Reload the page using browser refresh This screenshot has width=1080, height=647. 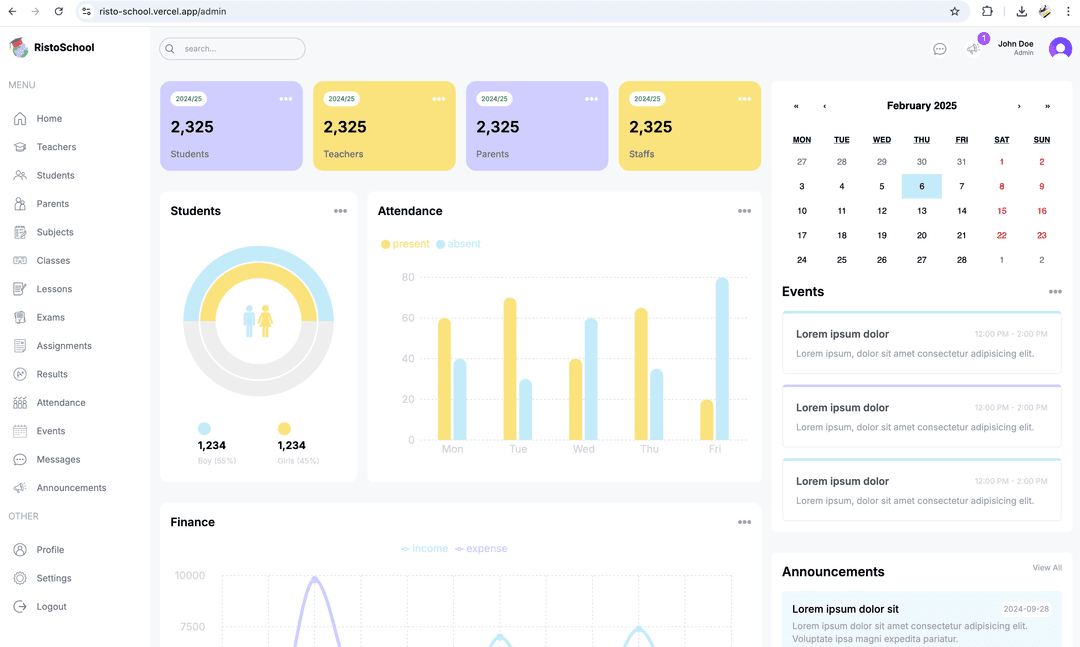[x=59, y=11]
